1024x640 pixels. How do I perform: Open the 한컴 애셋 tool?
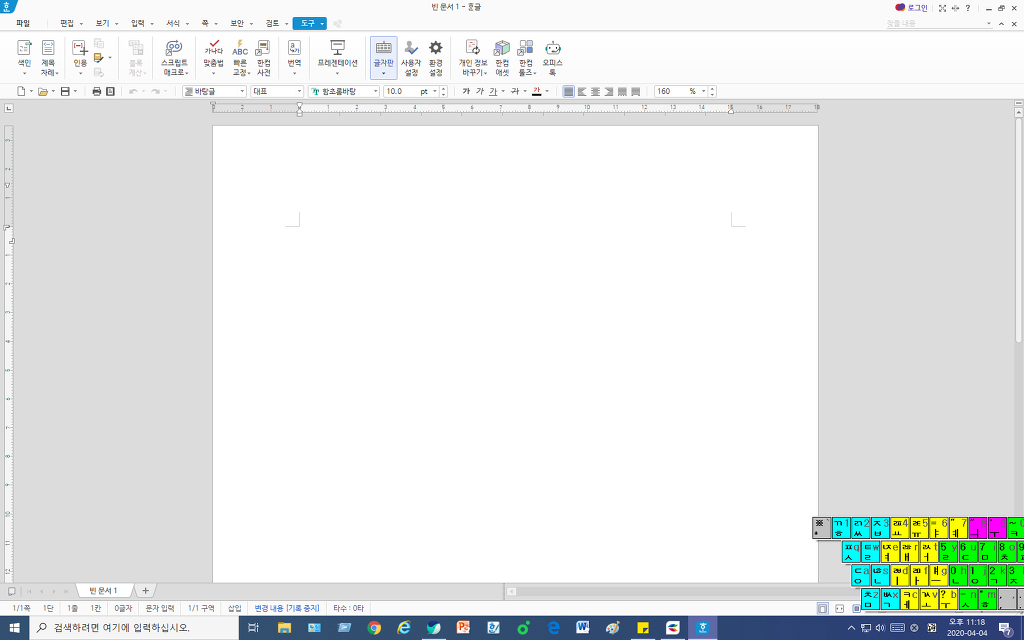[x=502, y=54]
